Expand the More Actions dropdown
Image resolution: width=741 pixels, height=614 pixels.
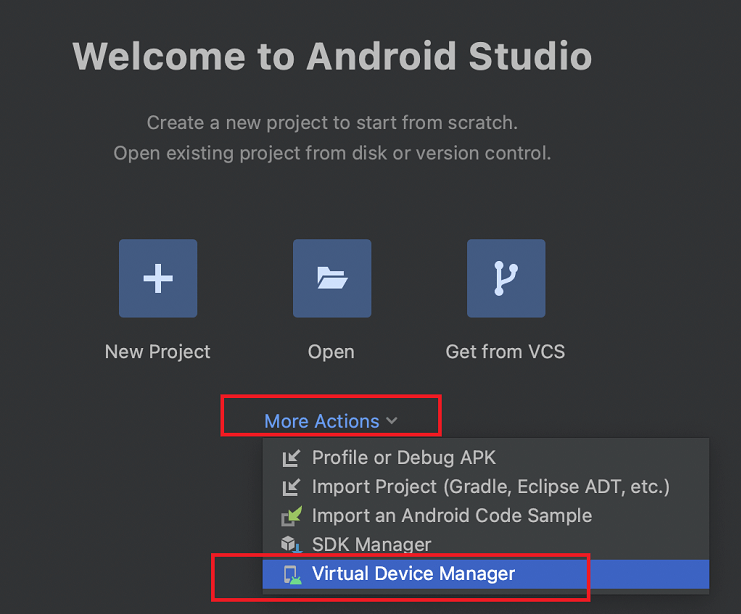(x=331, y=421)
